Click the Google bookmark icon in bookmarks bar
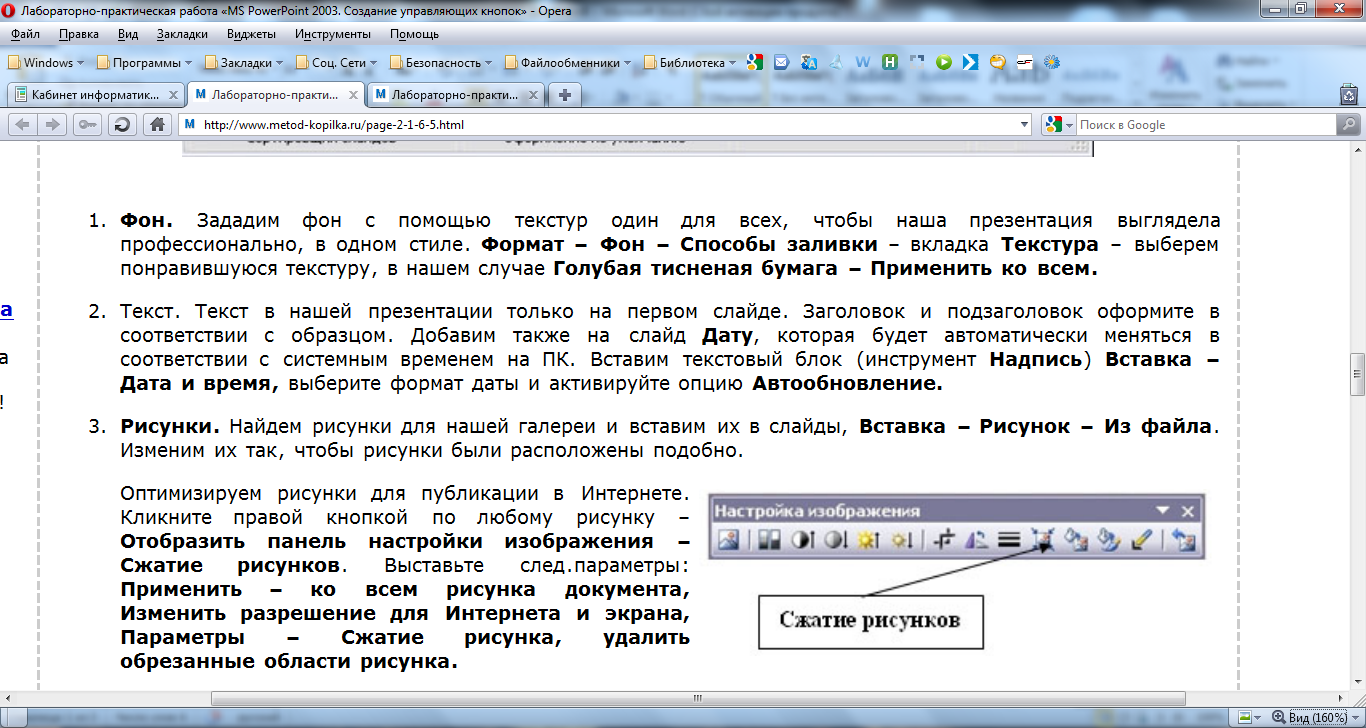Viewport: 1366px width, 728px height. [x=755, y=62]
